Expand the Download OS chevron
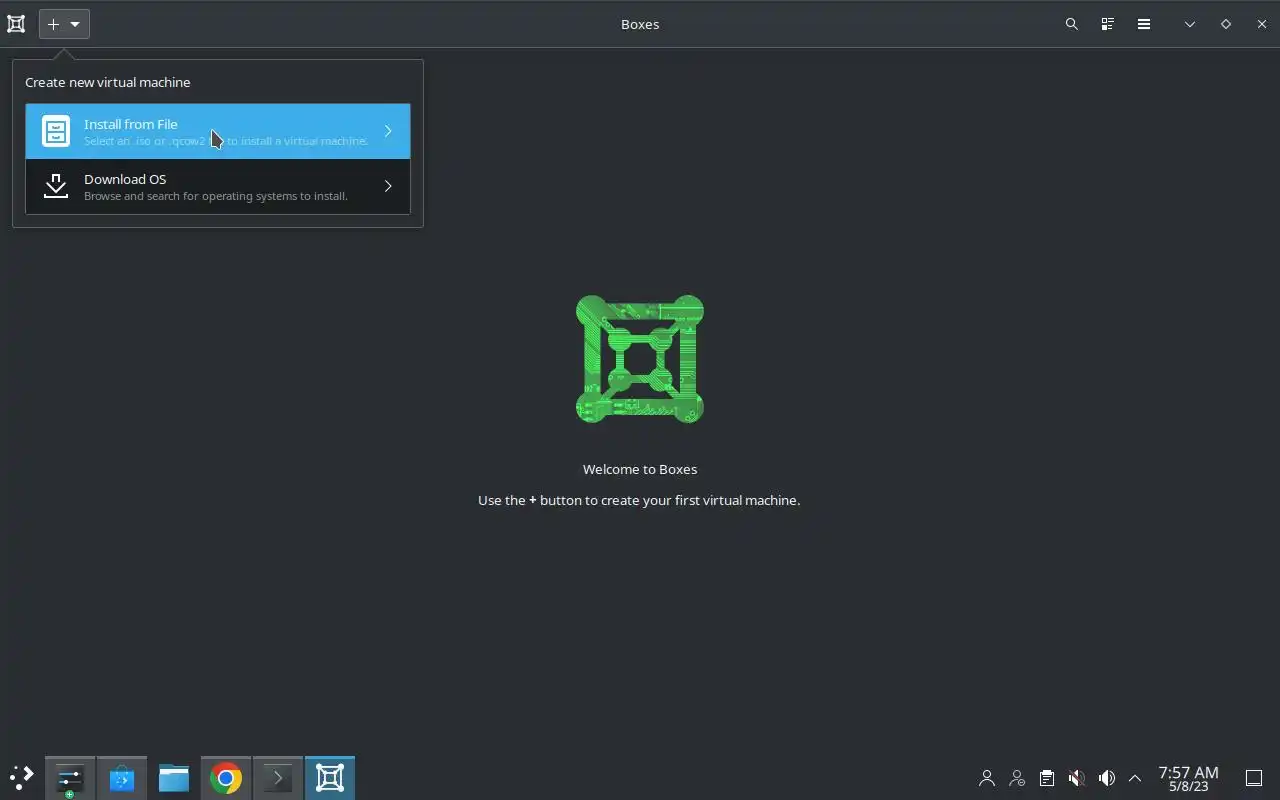1280x800 pixels. click(388, 186)
